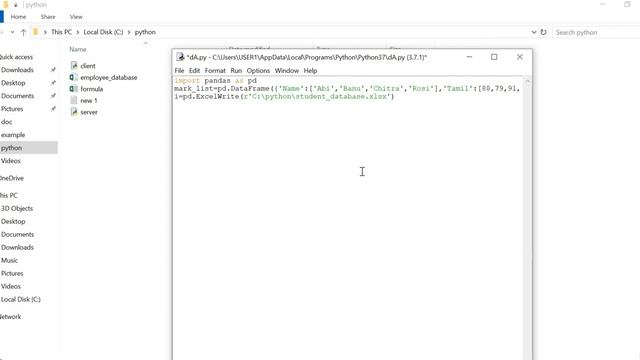Screen dimensions: 640x360
Task: Open 3D Objects in navigation pane
Action: (17, 208)
